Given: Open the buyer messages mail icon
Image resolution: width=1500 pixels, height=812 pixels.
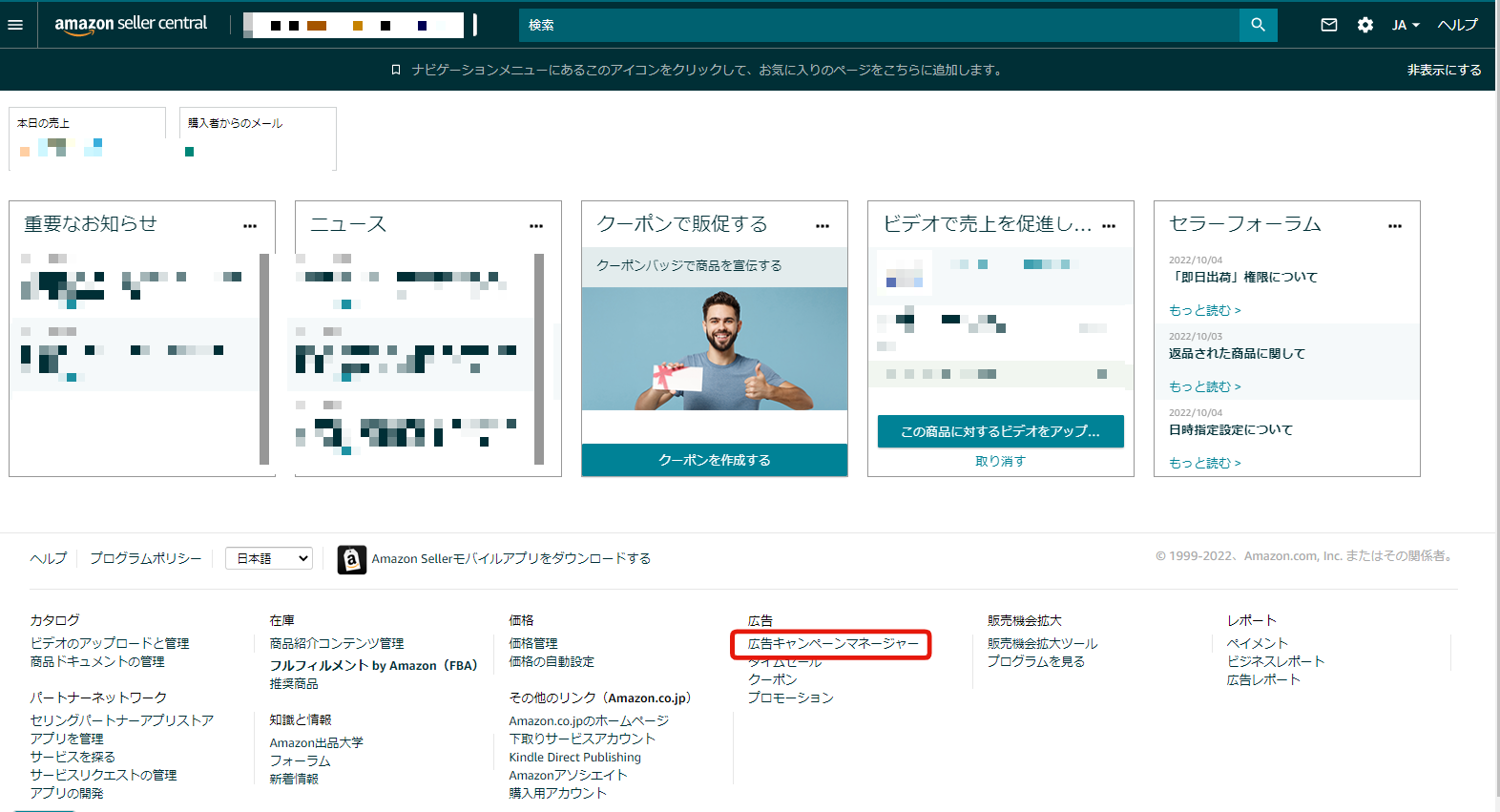Looking at the screenshot, I should pyautogui.click(x=1328, y=25).
